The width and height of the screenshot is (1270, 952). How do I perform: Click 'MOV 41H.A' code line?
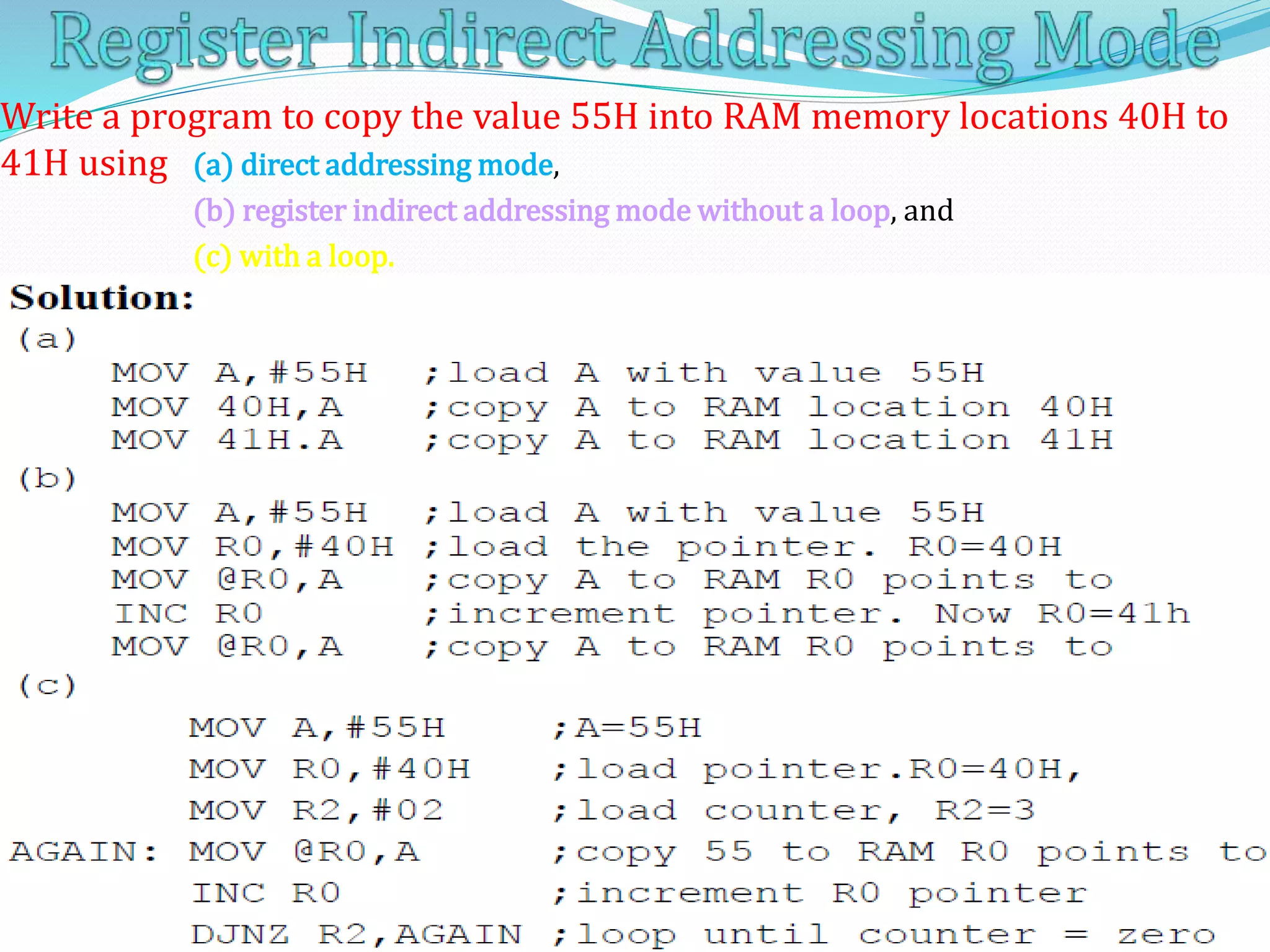click(227, 440)
